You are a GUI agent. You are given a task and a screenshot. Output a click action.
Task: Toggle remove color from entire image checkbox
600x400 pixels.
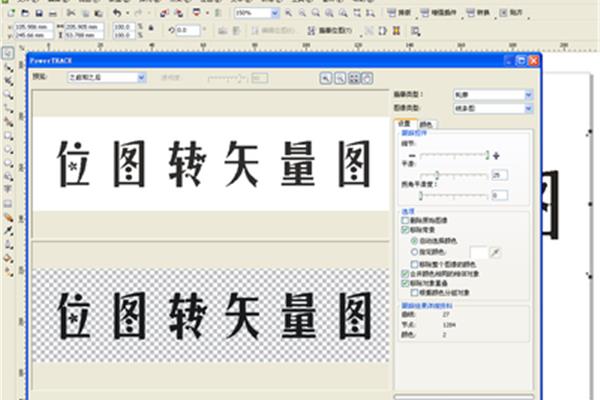coord(414,264)
